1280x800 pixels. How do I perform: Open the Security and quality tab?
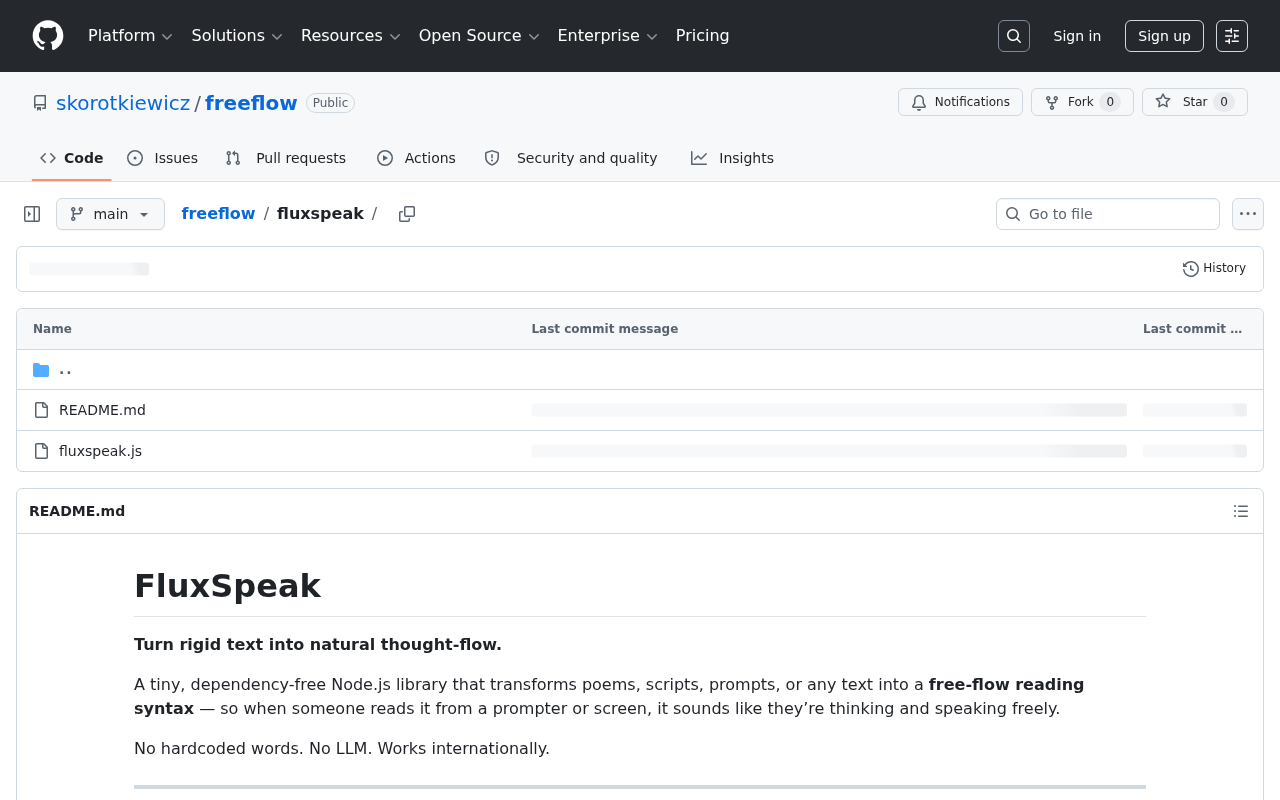(x=571, y=158)
